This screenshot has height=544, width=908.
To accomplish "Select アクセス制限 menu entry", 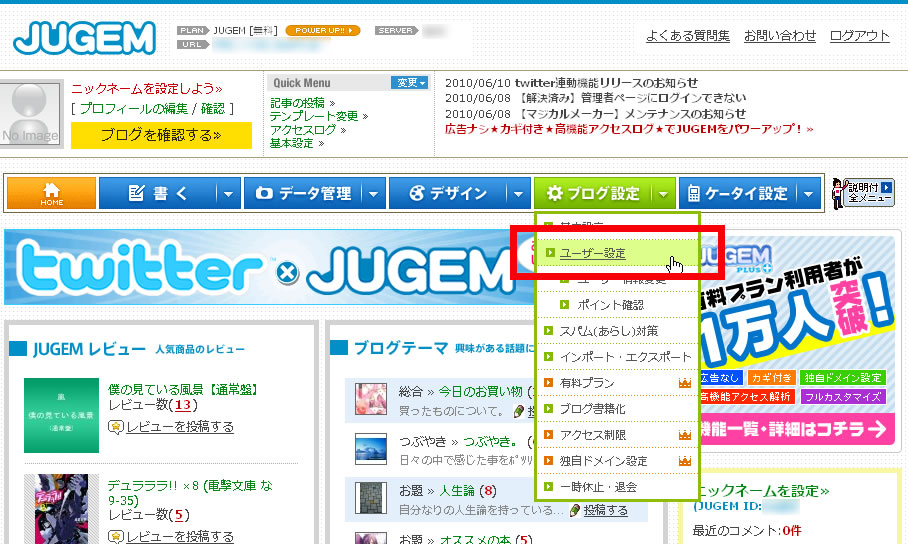I will point(592,435).
